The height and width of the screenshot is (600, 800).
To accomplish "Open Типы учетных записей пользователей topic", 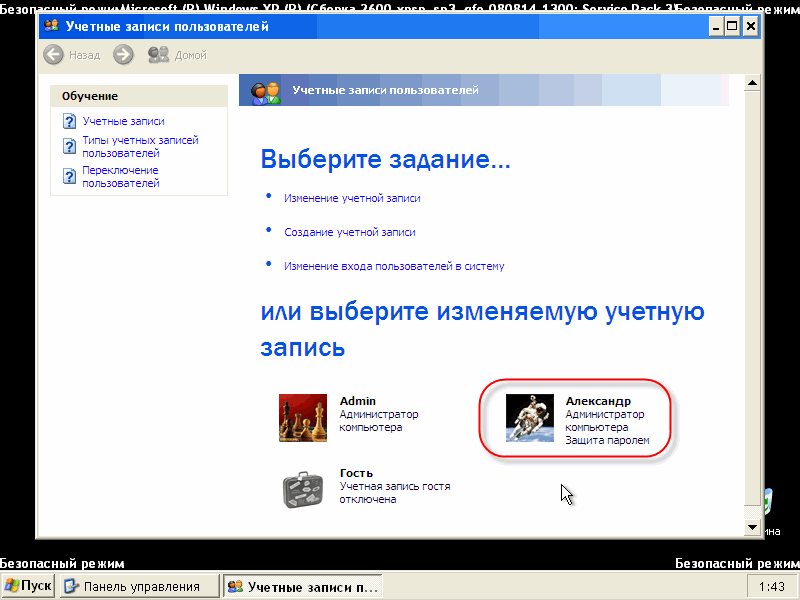I will tap(140, 146).
